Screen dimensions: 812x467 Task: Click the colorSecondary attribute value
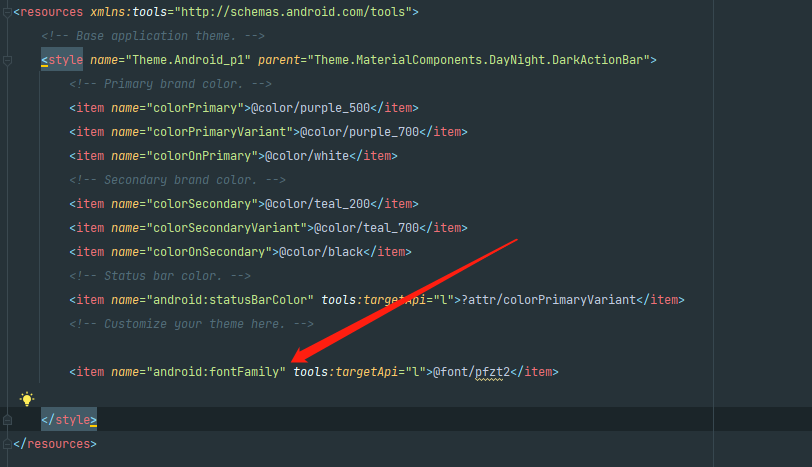pos(202,204)
